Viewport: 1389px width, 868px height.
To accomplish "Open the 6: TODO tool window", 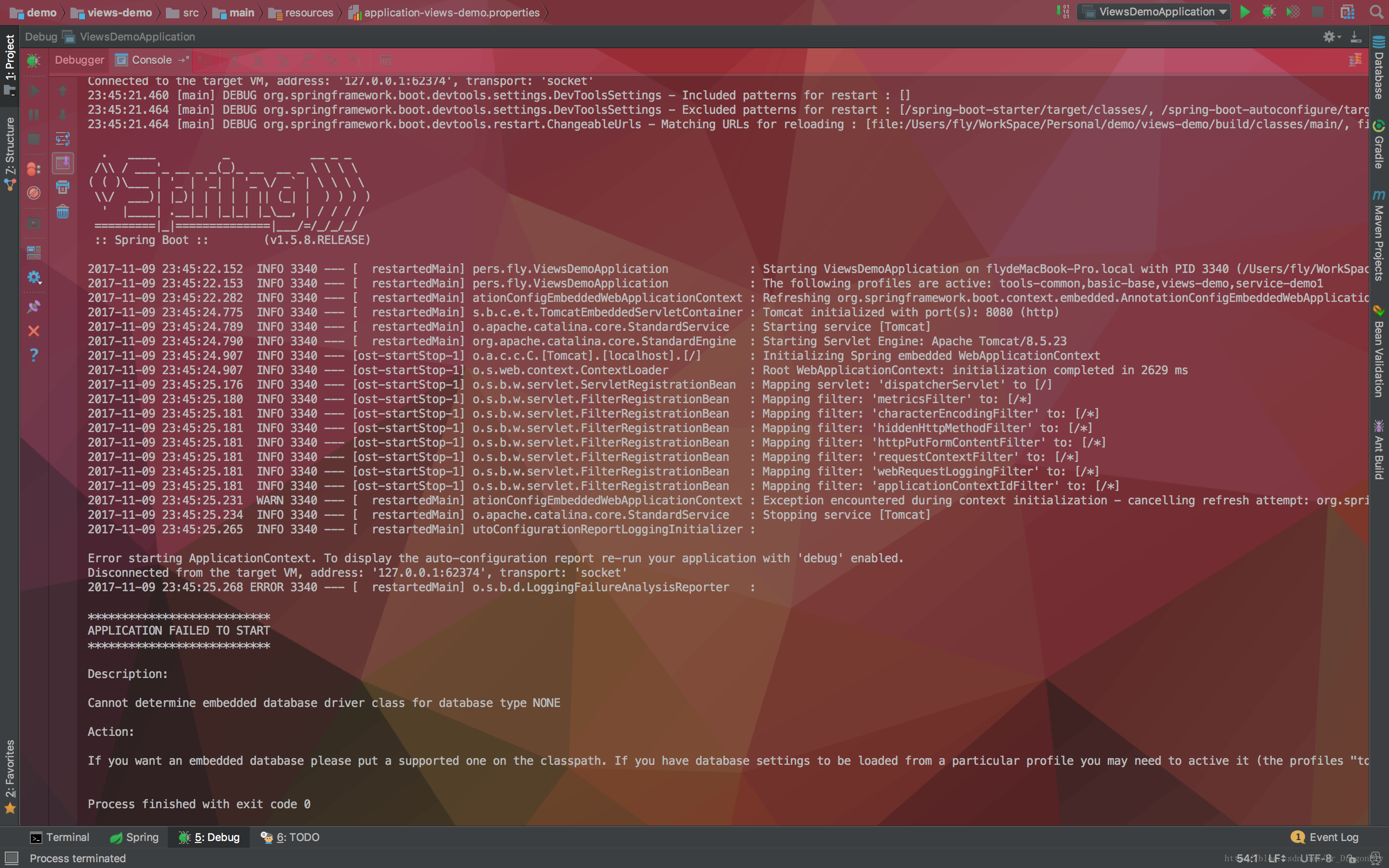I will (x=290, y=837).
